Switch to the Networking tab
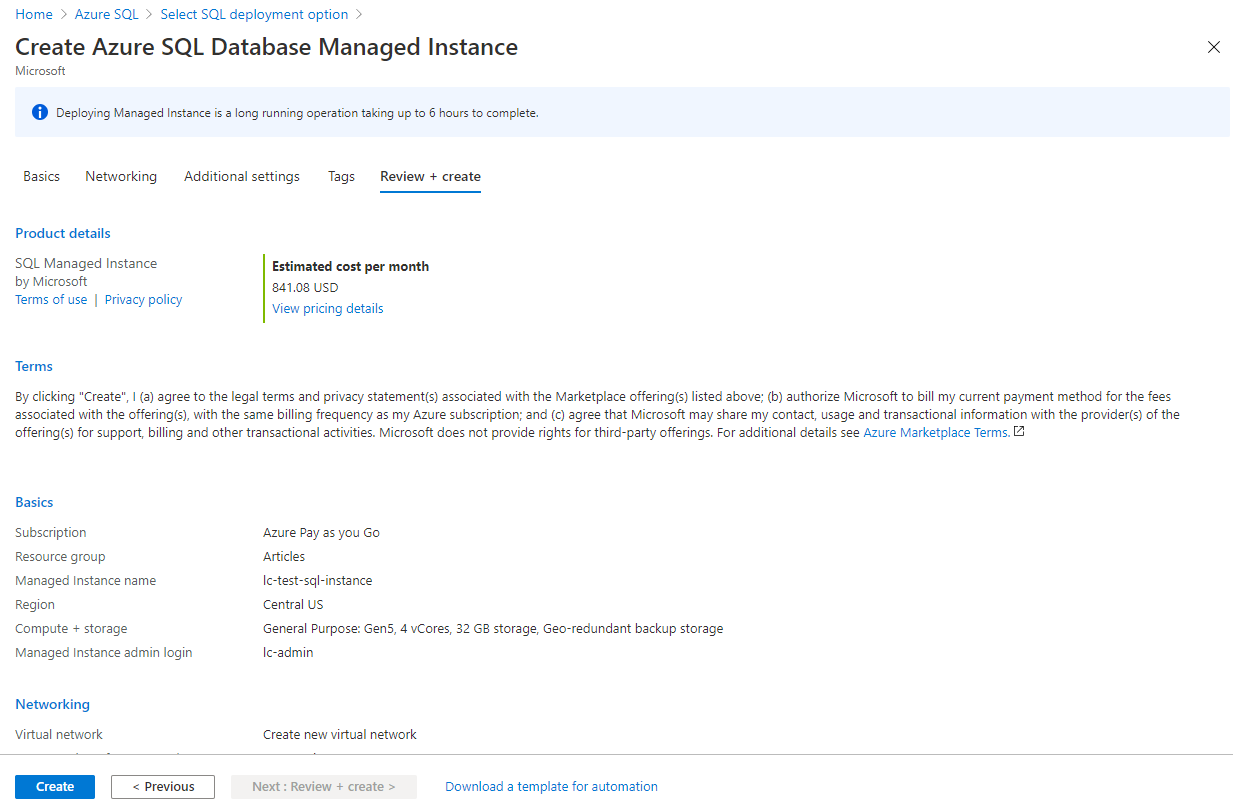This screenshot has width=1233, height=809. click(121, 176)
